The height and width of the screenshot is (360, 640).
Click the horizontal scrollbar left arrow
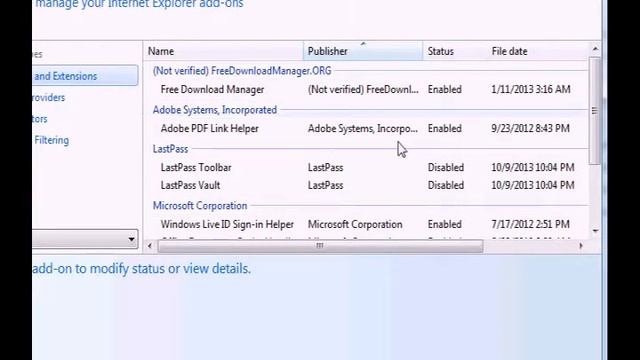(x=150, y=246)
